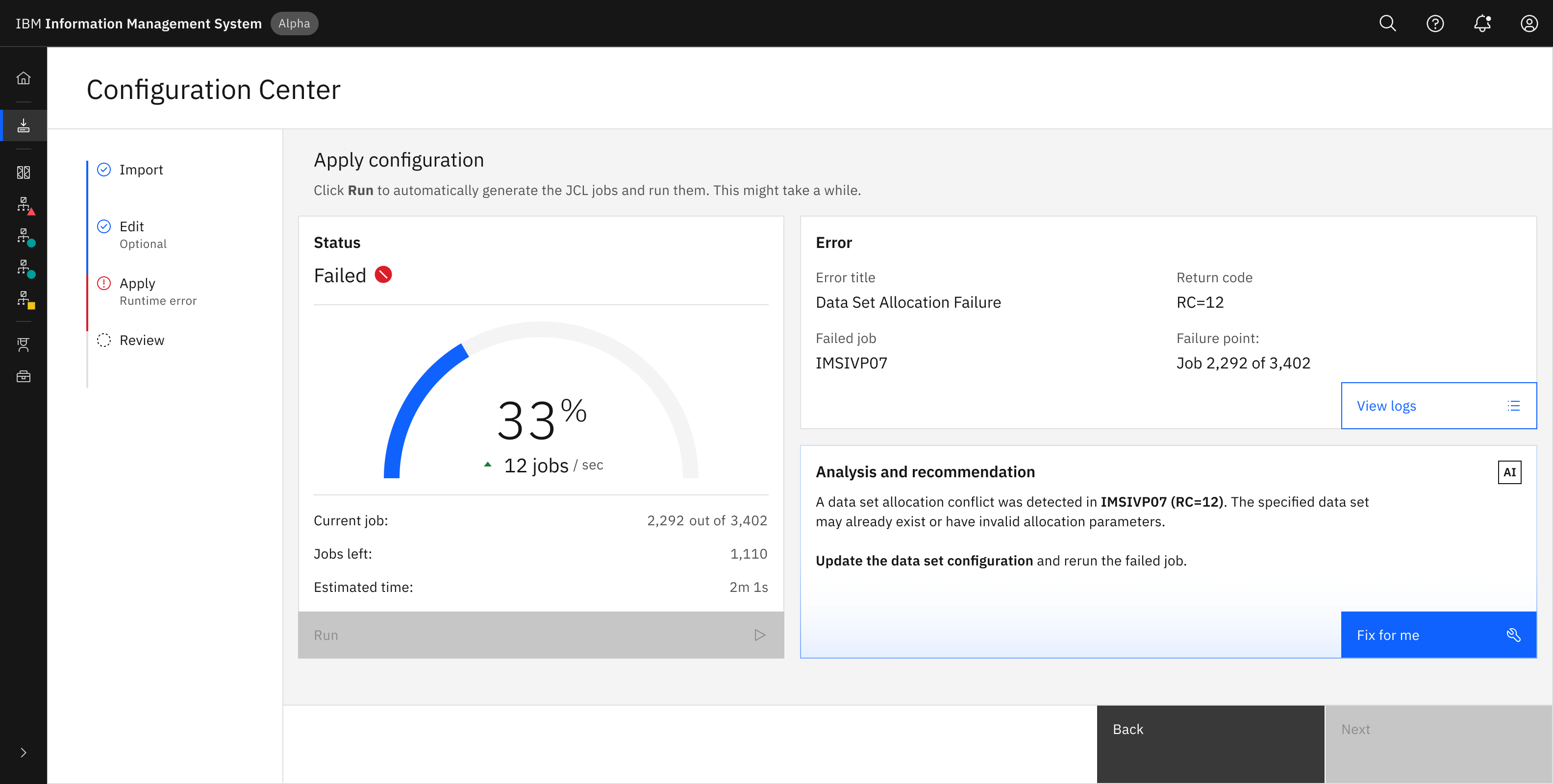Click the IMSIVP07 failed job value
Image resolution: width=1553 pixels, height=784 pixels.
(851, 364)
